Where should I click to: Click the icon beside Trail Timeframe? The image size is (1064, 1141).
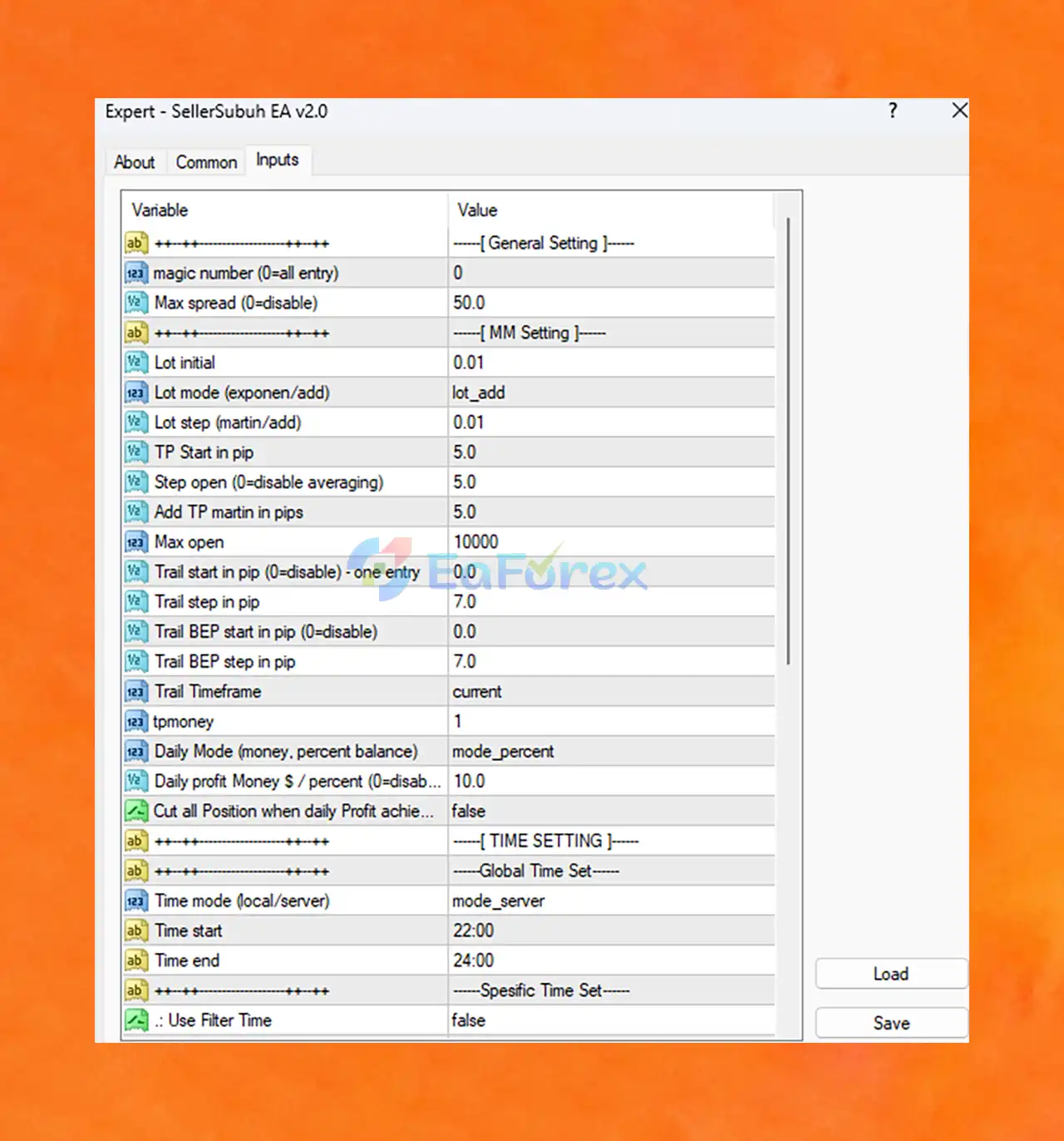[135, 692]
